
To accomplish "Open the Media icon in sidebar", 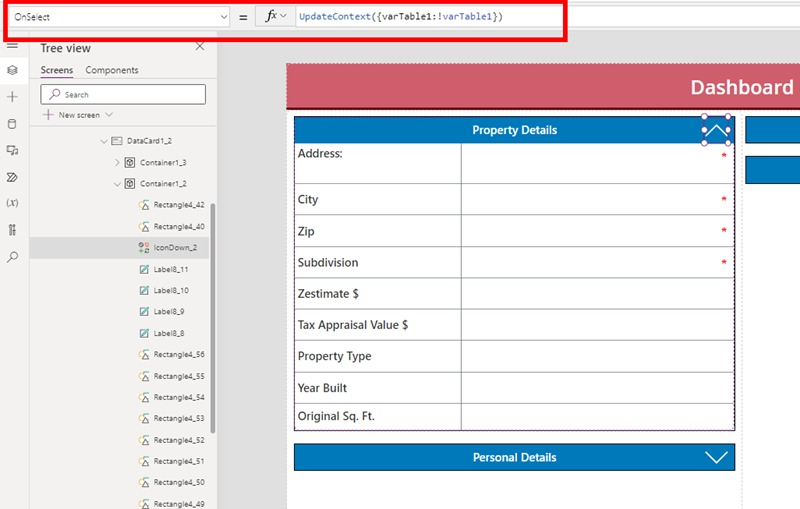I will coord(13,150).
